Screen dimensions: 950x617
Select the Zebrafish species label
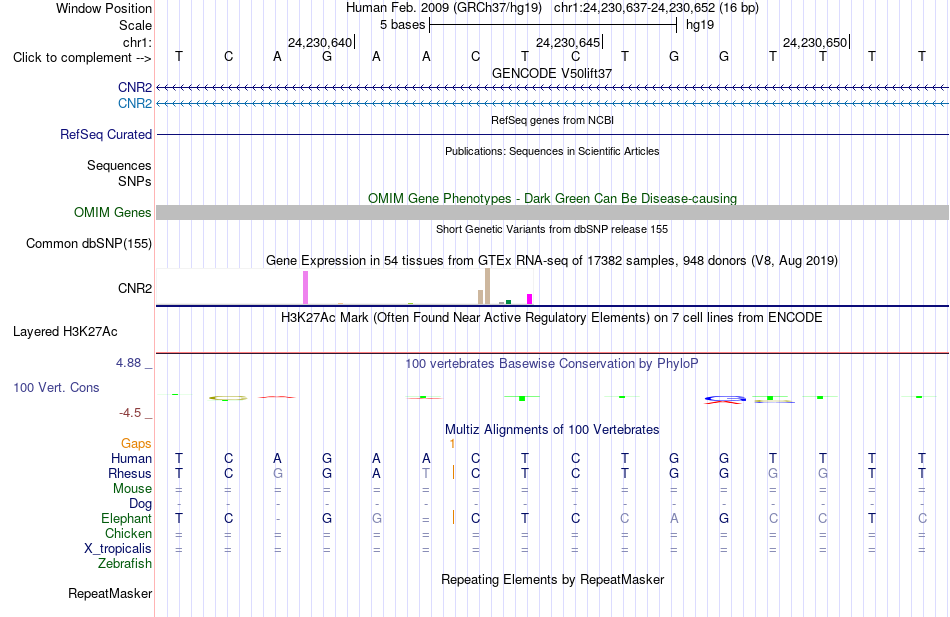125,564
